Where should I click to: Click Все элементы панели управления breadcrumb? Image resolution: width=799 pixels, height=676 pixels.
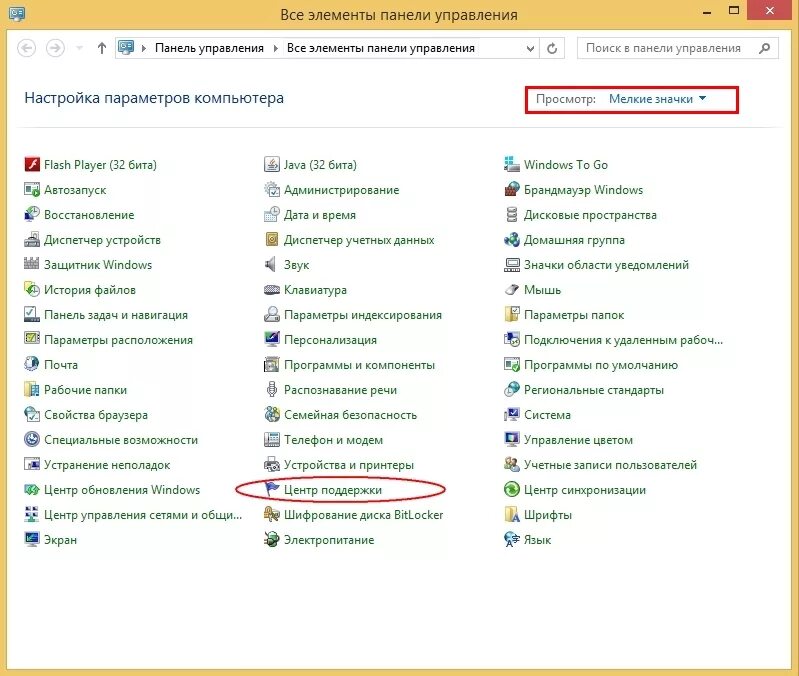point(381,48)
